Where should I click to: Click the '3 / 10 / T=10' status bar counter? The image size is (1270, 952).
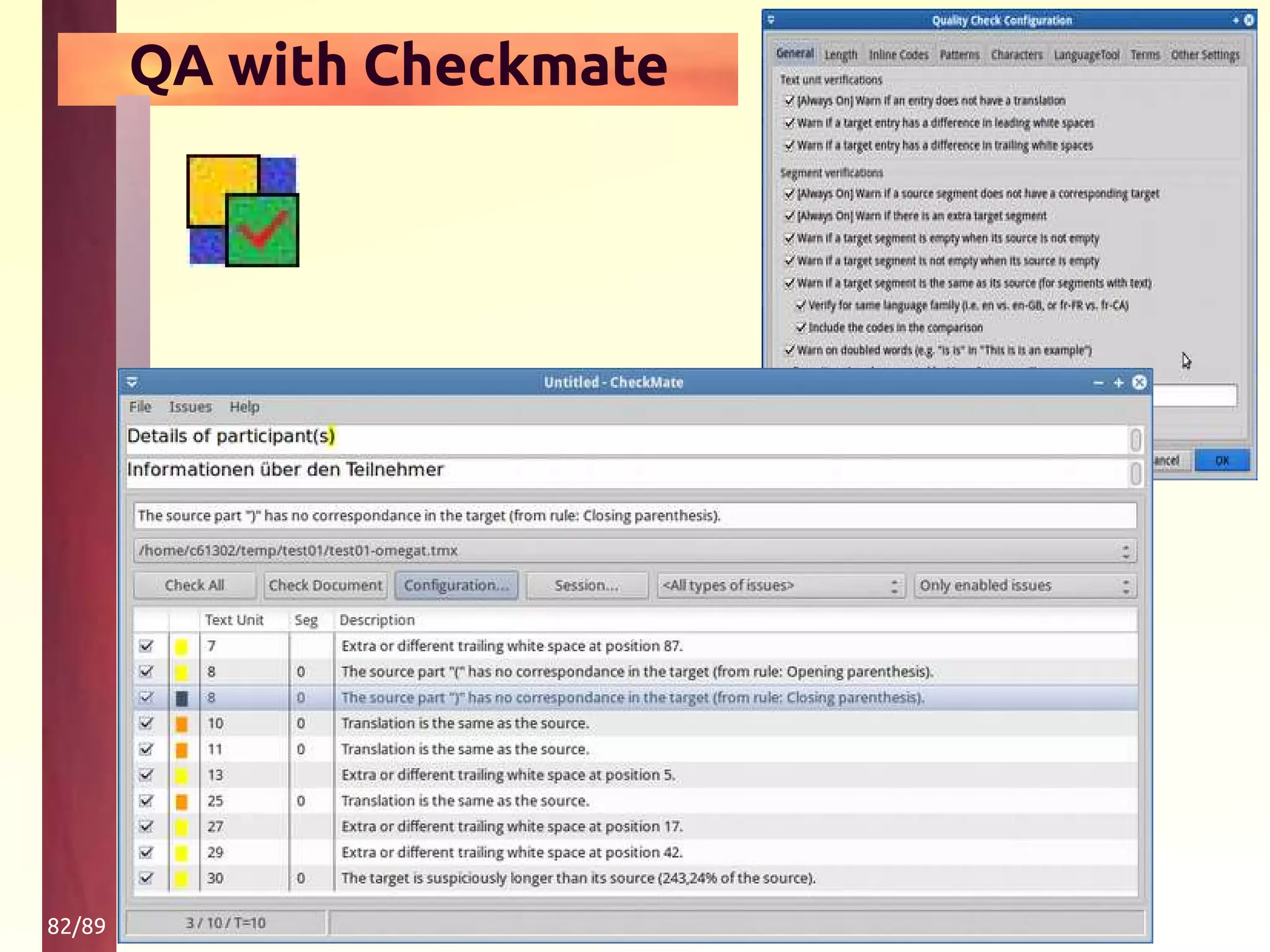226,923
